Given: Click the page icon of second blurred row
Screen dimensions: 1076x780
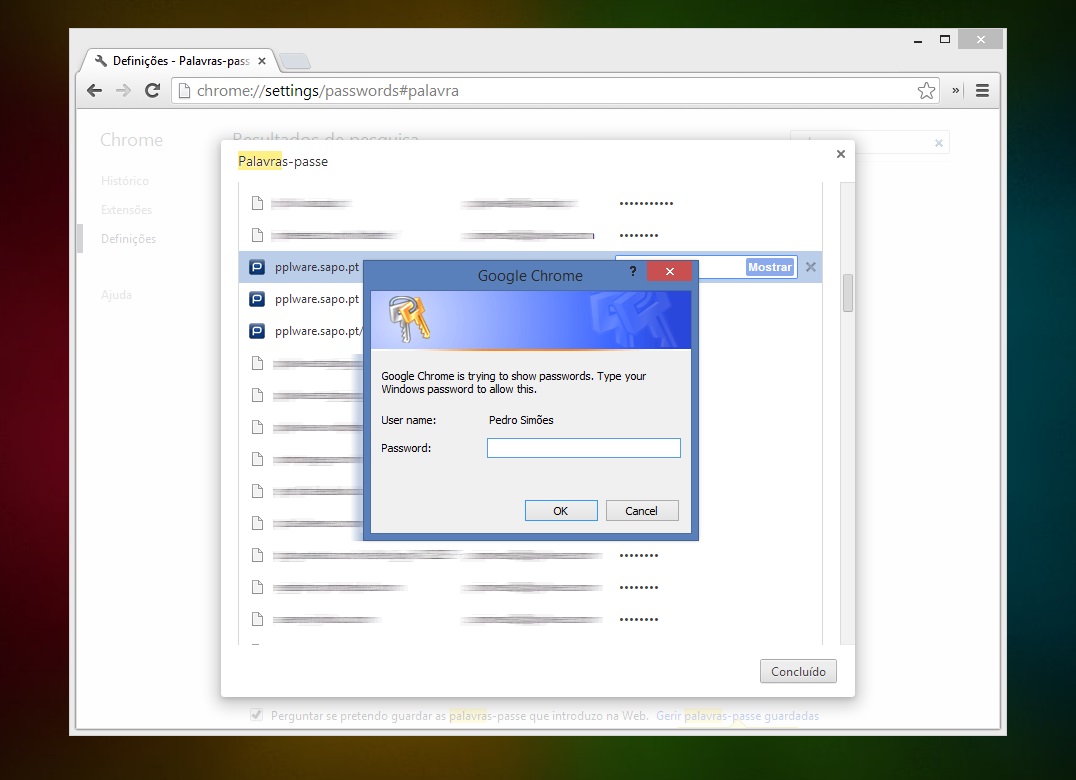Looking at the screenshot, I should pos(257,235).
